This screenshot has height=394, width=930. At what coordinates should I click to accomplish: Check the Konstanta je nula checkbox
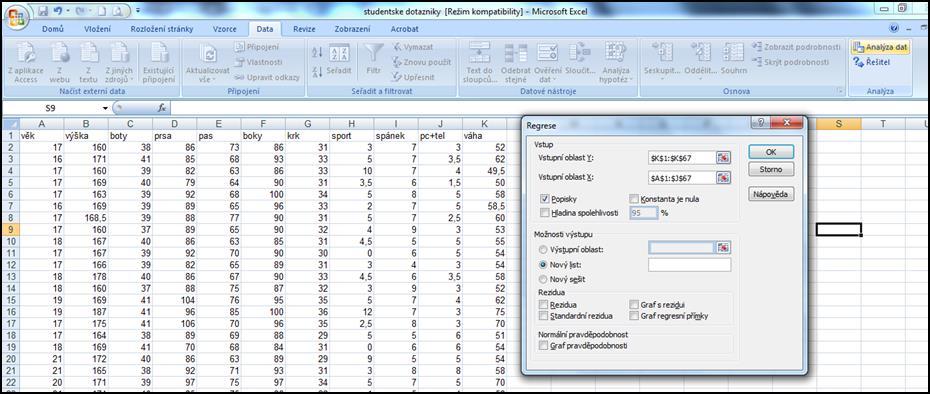pos(635,199)
